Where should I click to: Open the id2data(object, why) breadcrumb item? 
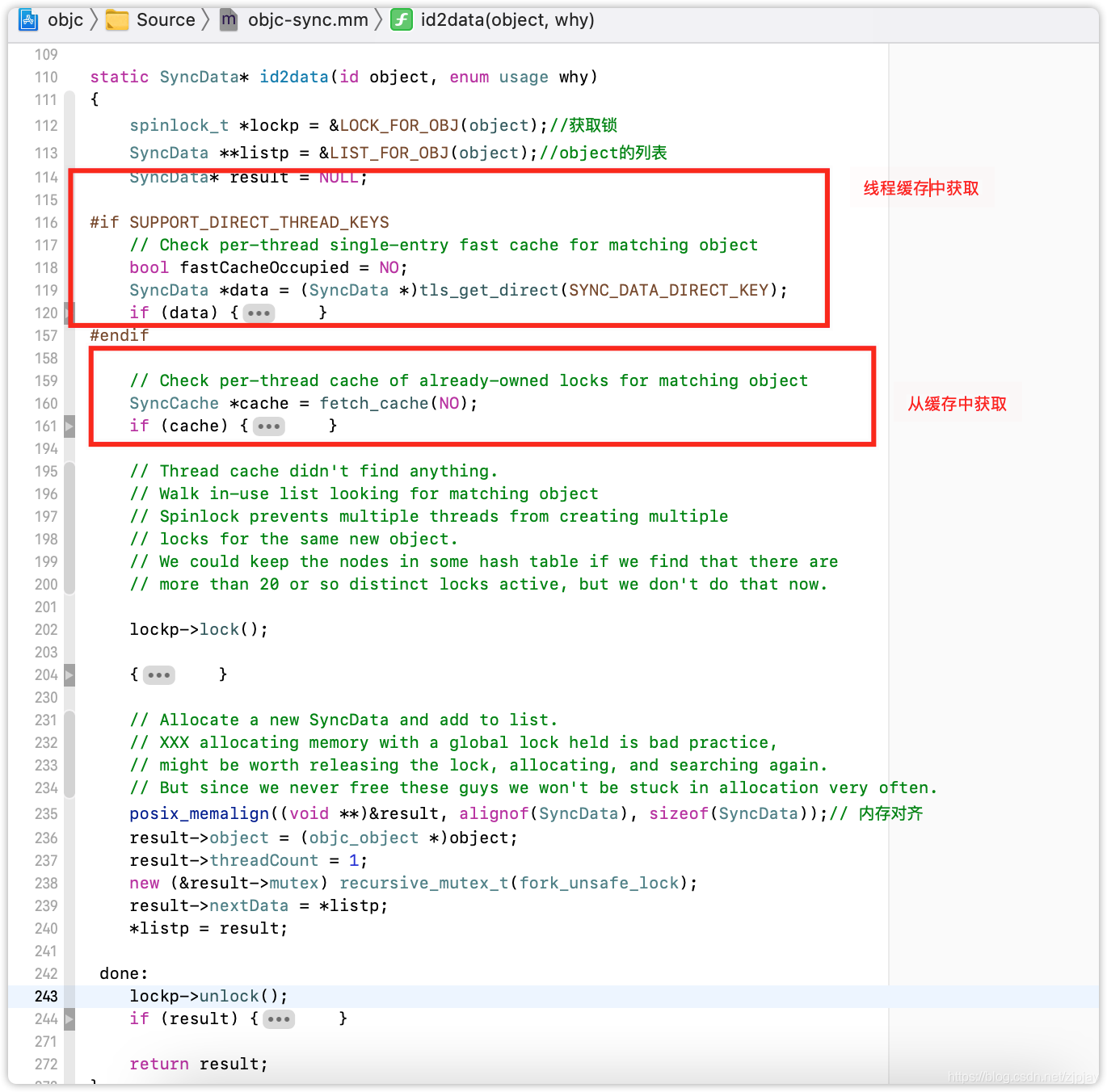[507, 19]
